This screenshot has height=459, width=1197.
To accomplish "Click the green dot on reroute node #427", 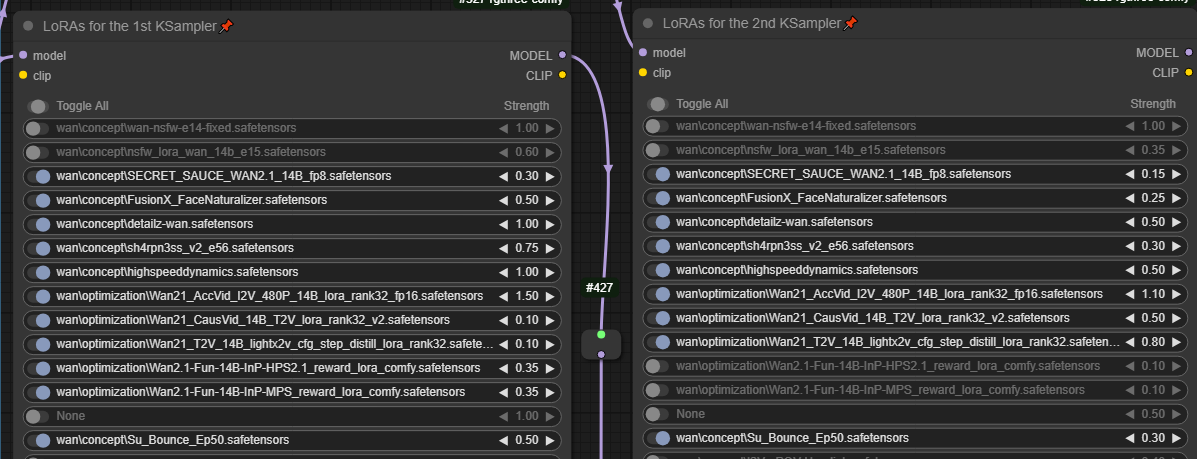I will (x=601, y=335).
